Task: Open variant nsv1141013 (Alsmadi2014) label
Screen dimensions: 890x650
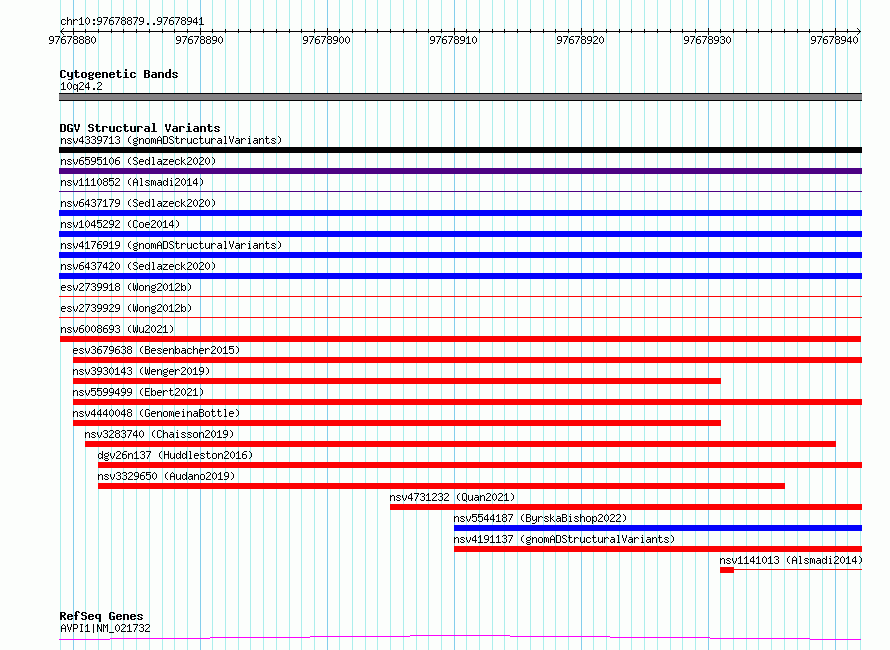Action: coord(791,560)
